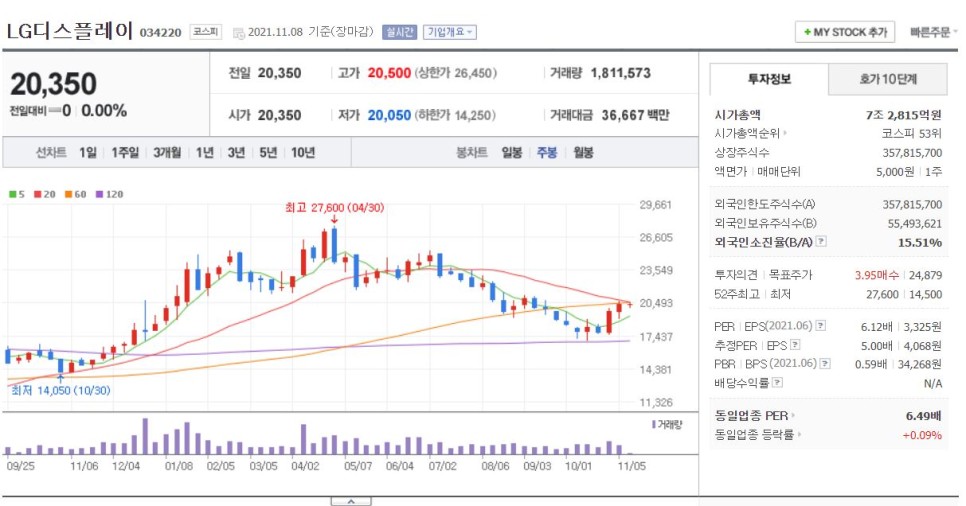Select the 5년 line chart period

[x=268, y=152]
